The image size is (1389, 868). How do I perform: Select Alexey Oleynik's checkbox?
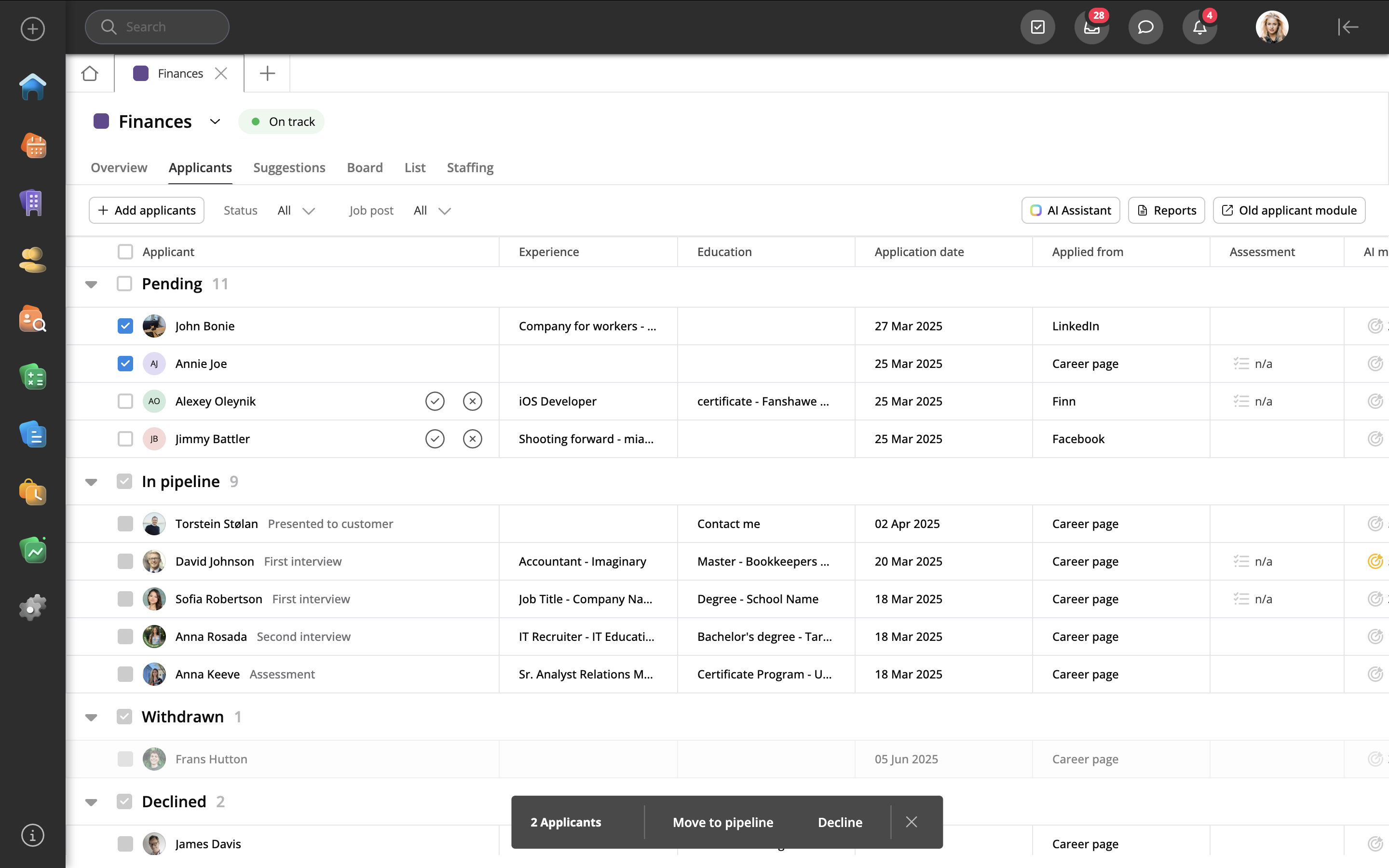(125, 401)
